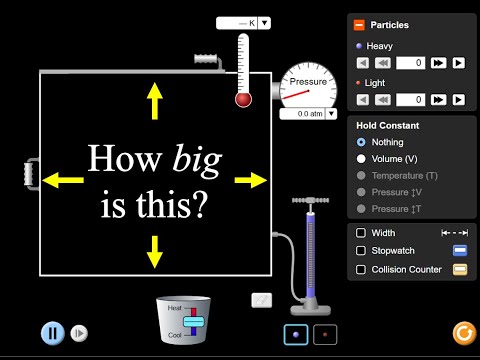The width and height of the screenshot is (480, 360).
Task: Remove one Heavy particle with single left arrow
Action: coord(363,63)
